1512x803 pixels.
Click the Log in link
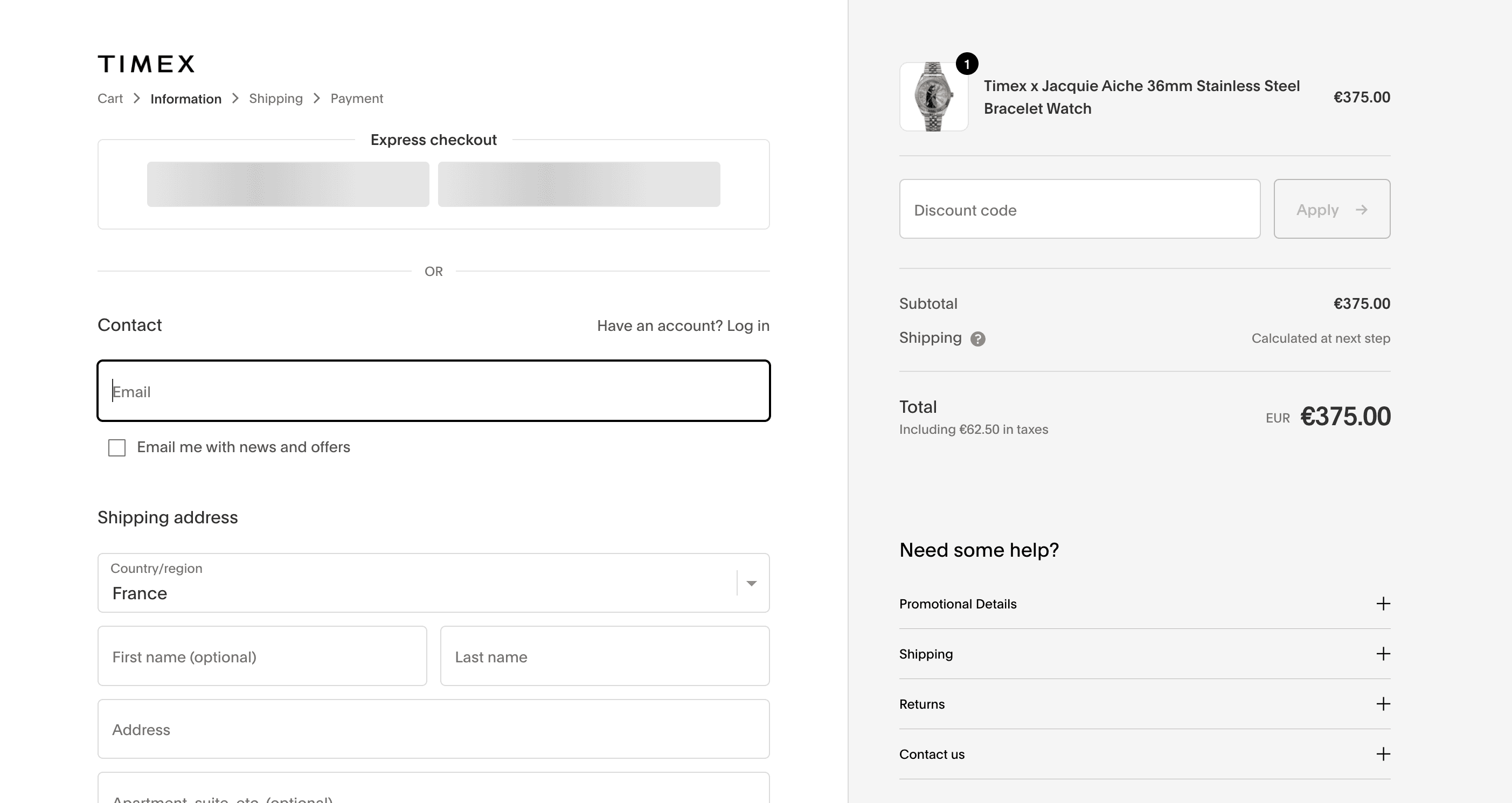click(748, 326)
